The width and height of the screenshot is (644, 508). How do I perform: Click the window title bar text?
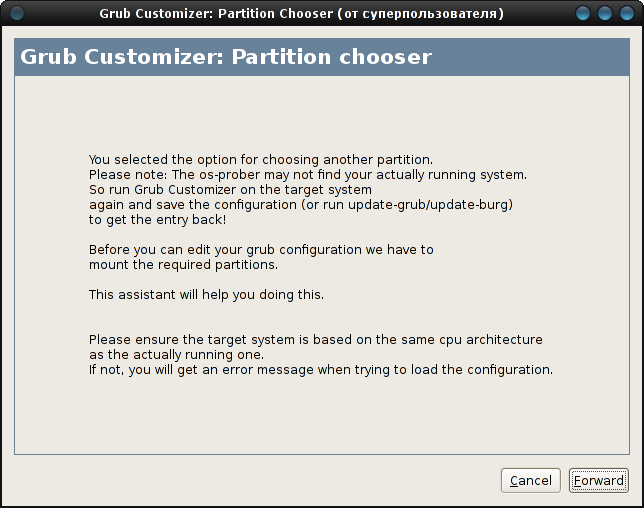301,14
